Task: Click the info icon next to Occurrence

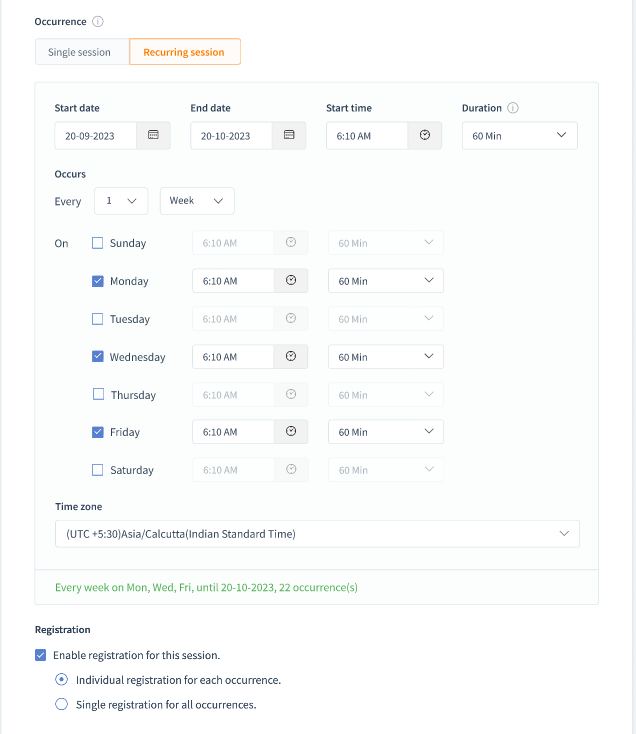Action: click(x=98, y=21)
